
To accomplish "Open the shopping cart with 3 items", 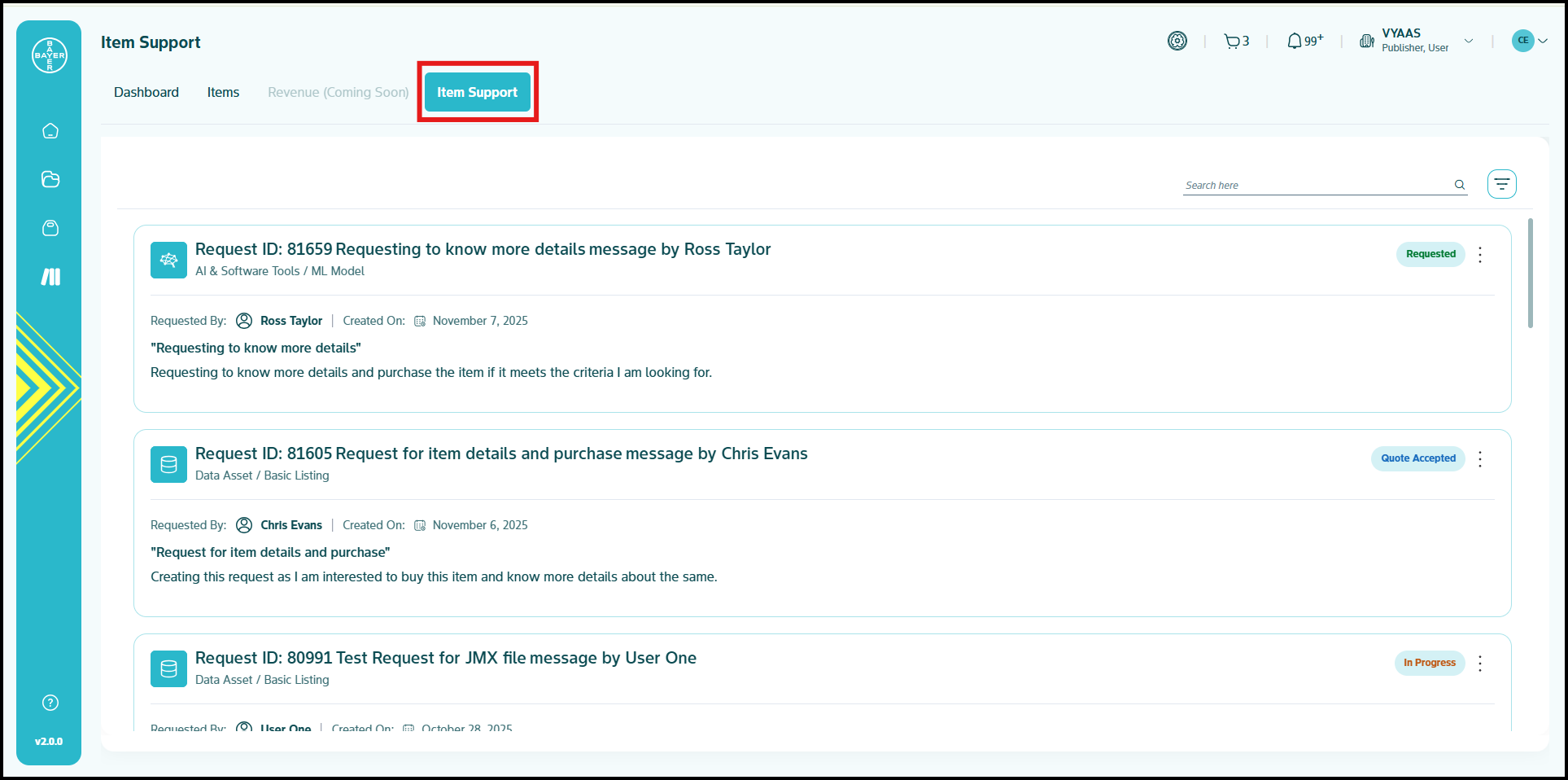I will tap(1236, 42).
